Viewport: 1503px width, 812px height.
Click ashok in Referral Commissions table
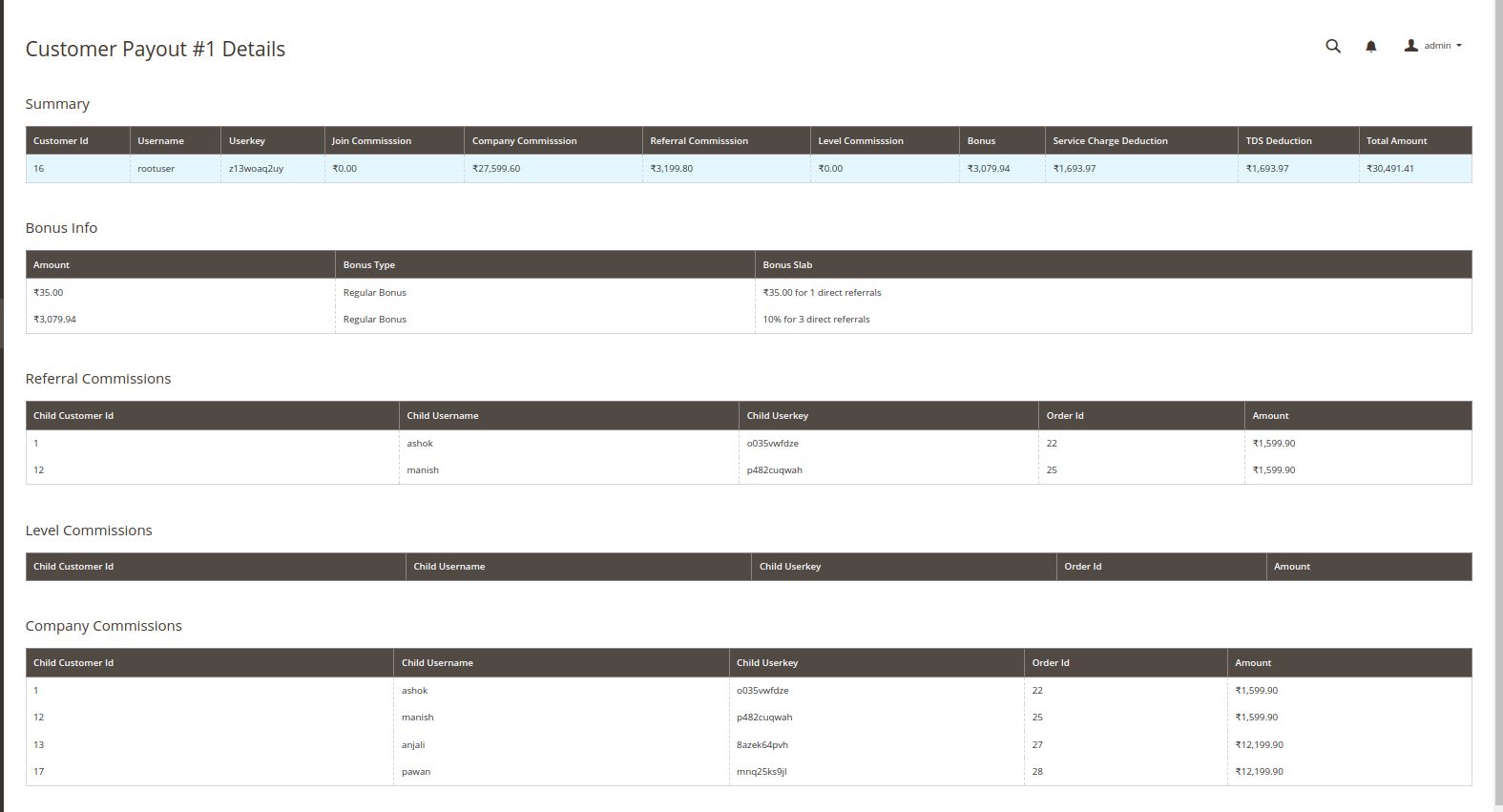pos(420,444)
